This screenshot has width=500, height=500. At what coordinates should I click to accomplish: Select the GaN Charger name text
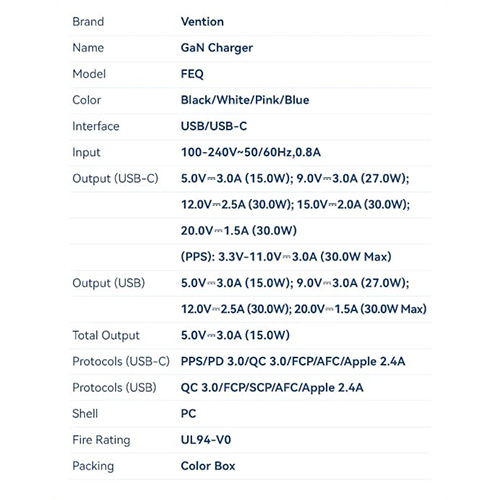[x=217, y=48]
